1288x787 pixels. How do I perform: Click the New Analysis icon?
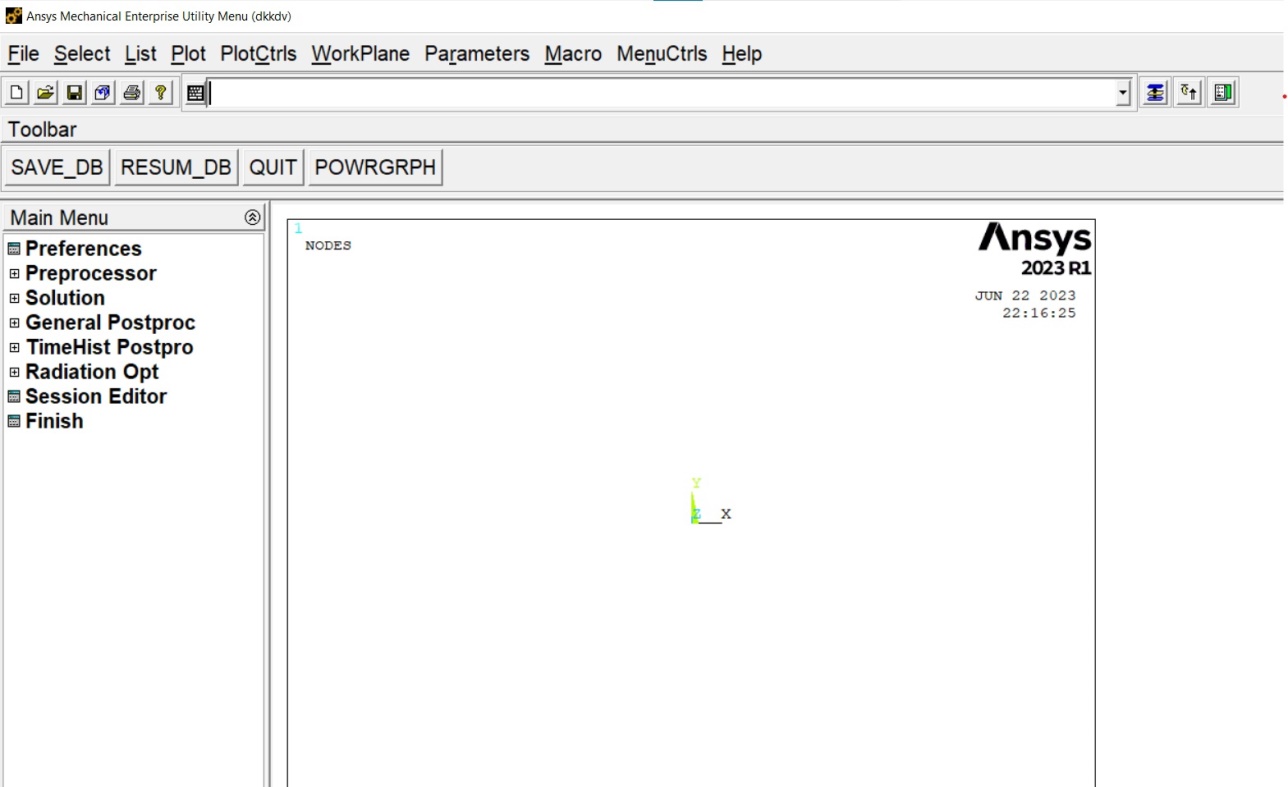tap(16, 93)
